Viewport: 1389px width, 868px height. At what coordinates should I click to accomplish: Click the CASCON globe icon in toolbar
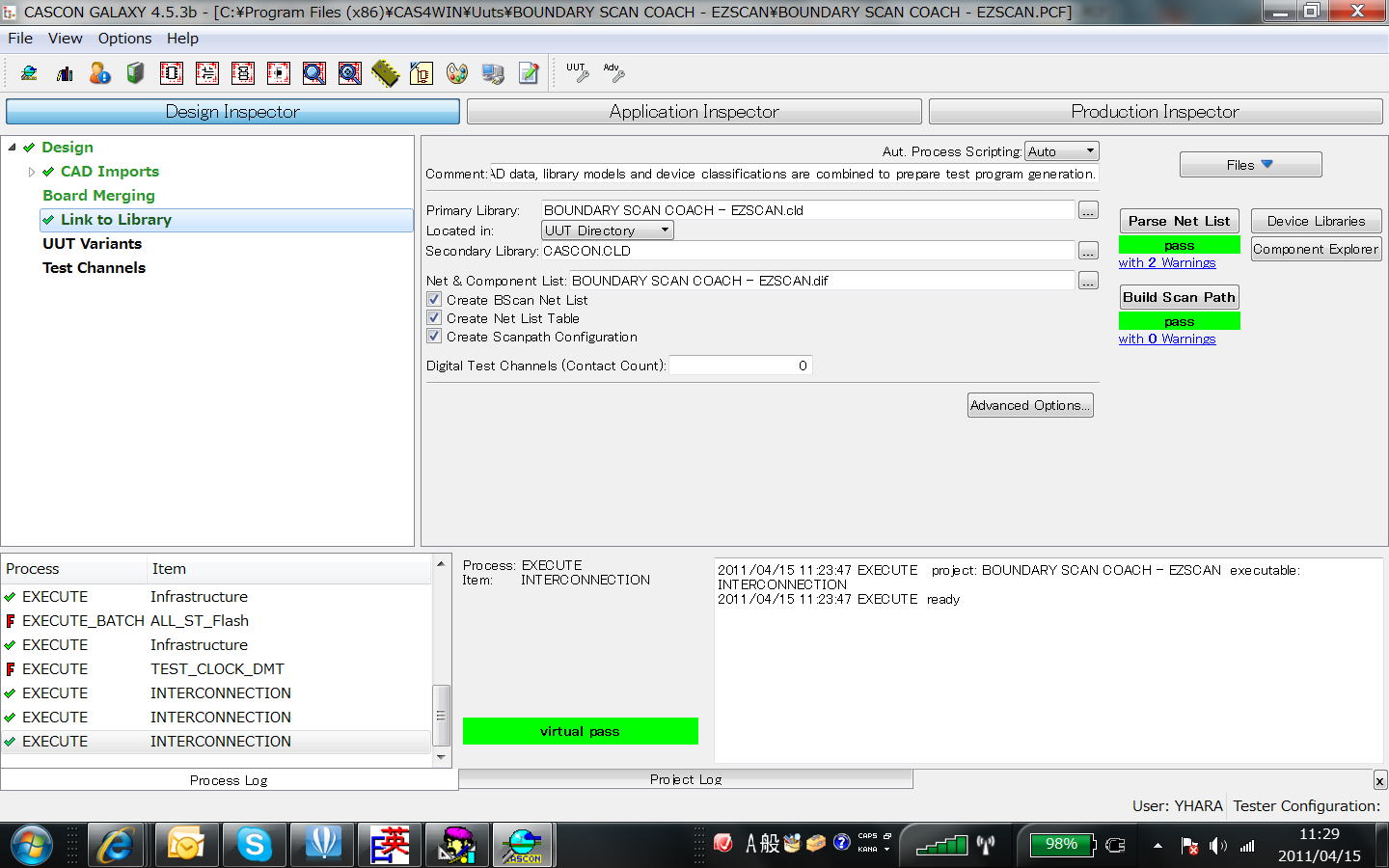[29, 73]
